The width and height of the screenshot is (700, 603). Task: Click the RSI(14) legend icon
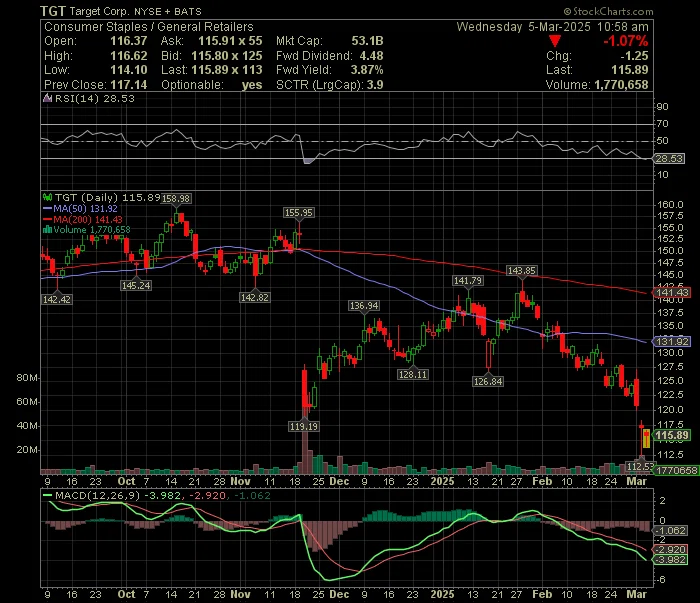[x=47, y=98]
